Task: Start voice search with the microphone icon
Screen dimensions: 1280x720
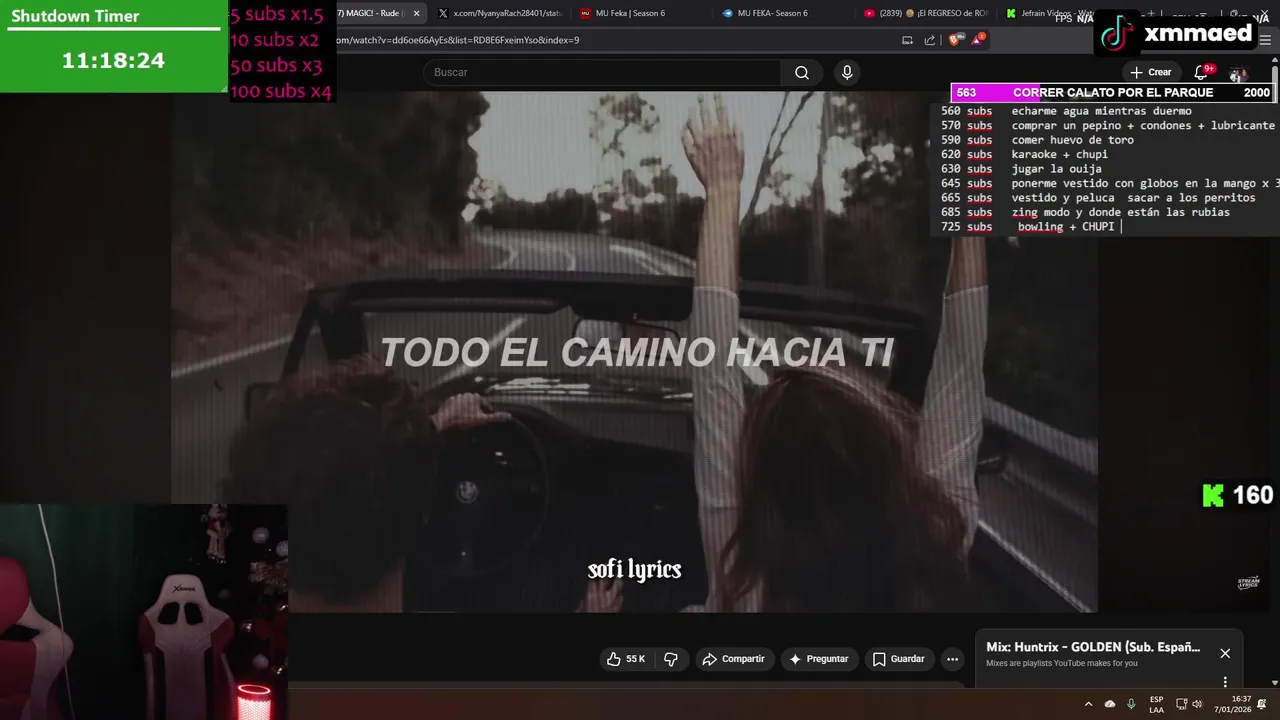Action: click(x=847, y=72)
